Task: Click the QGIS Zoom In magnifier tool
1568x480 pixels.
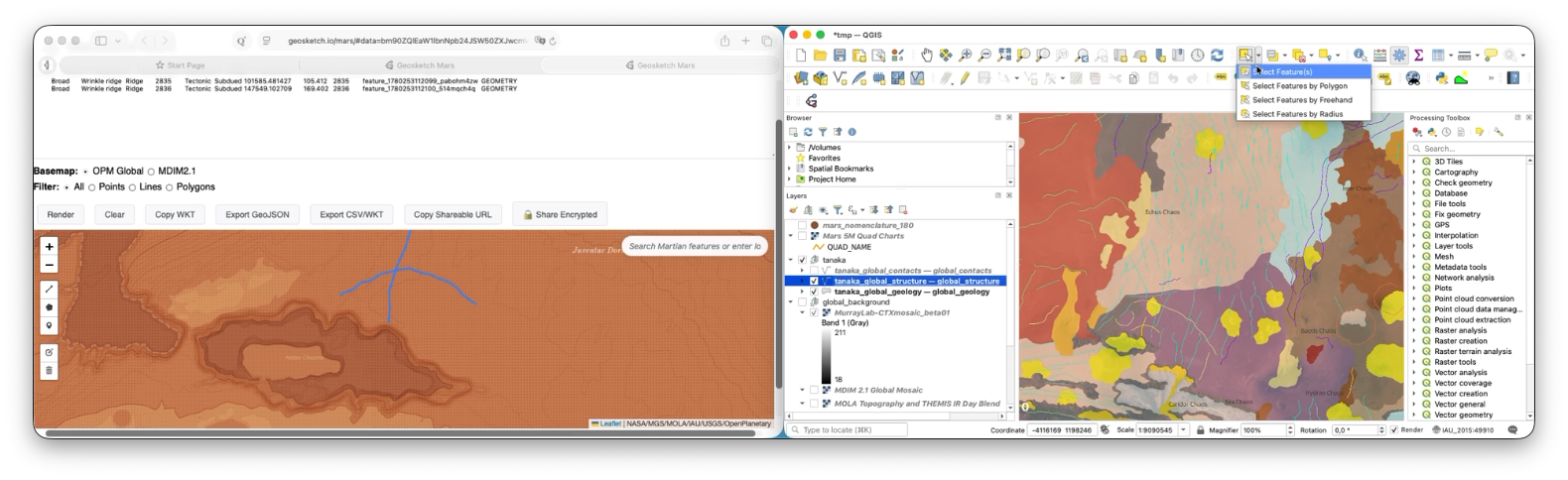Action: tap(965, 56)
